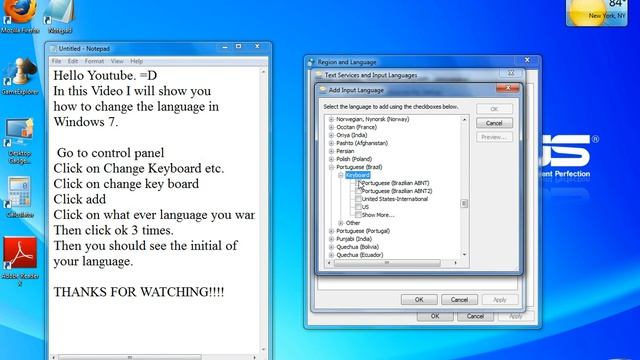640x360 pixels.
Task: Open the Notepad View menu
Action: click(117, 61)
